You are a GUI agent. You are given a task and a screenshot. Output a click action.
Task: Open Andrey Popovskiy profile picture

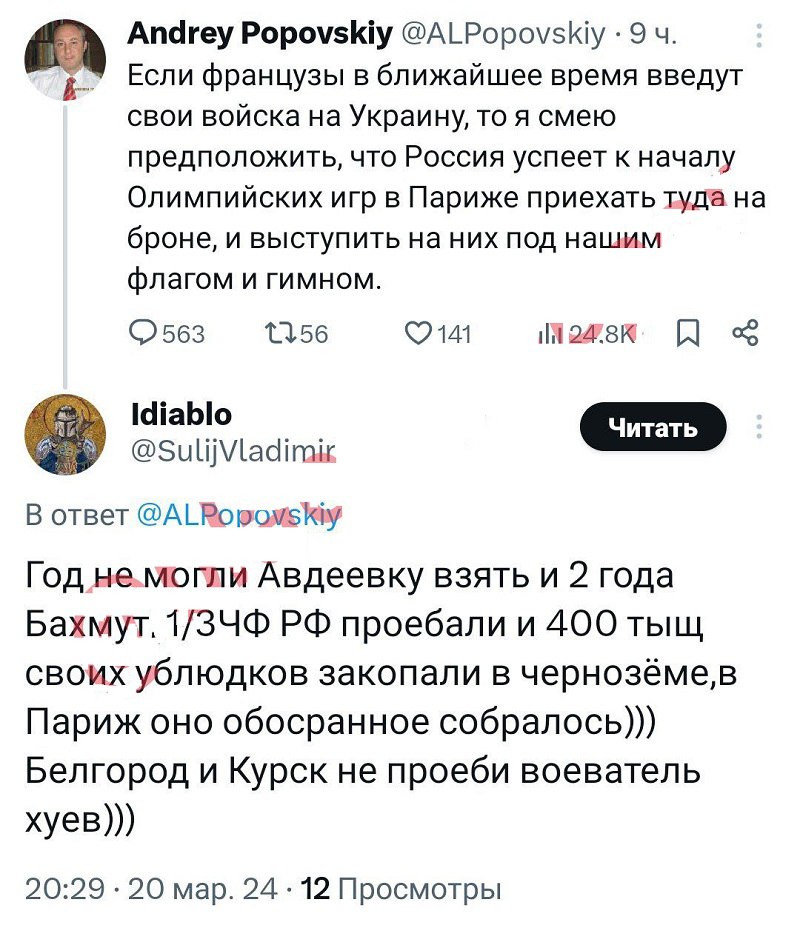[x=65, y=61]
